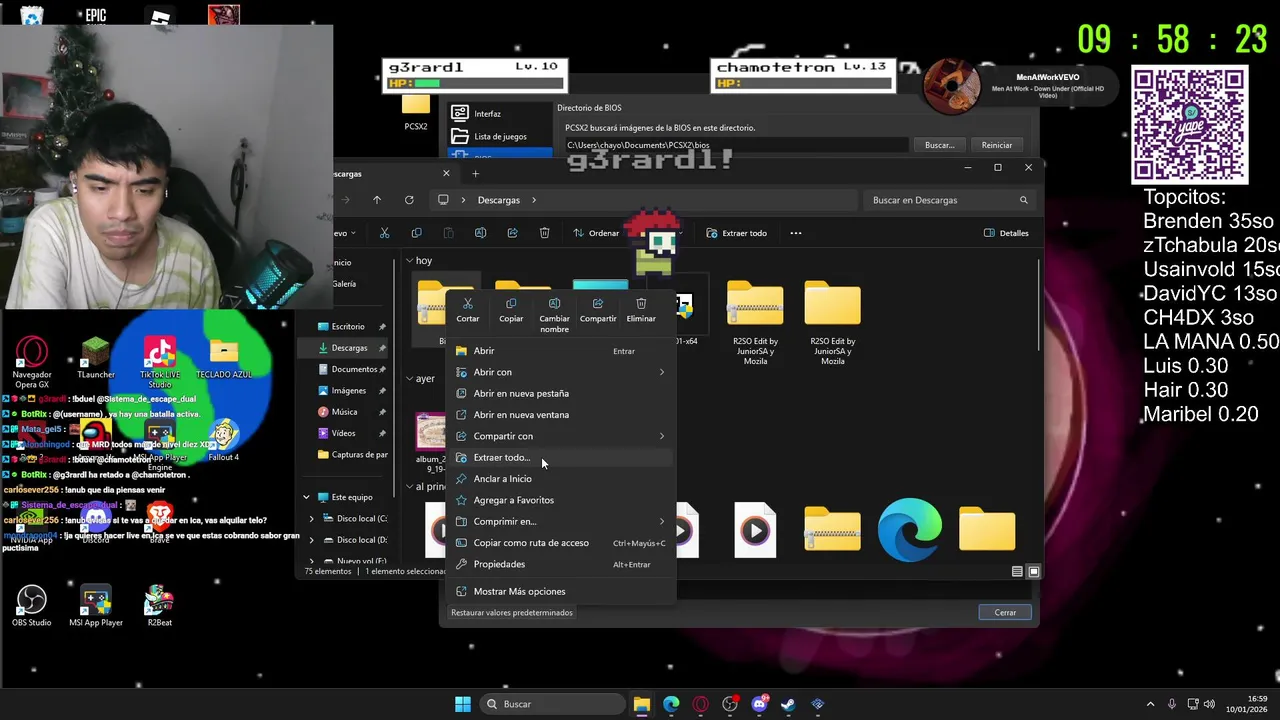Rename via the Cambiar nombre icon
This screenshot has height=720, width=1280.
[554, 315]
